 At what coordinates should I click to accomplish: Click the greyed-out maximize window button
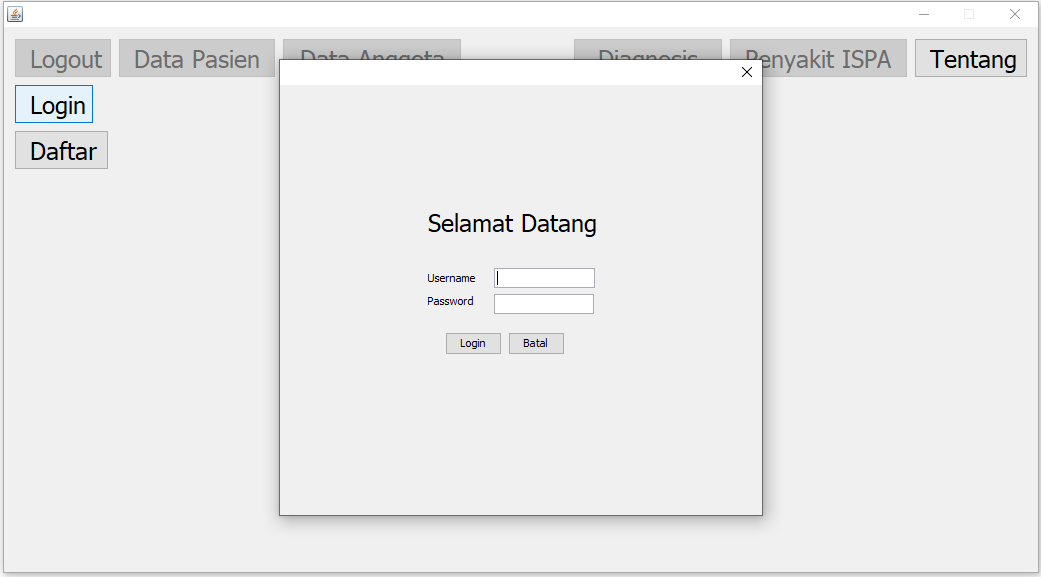pos(969,14)
